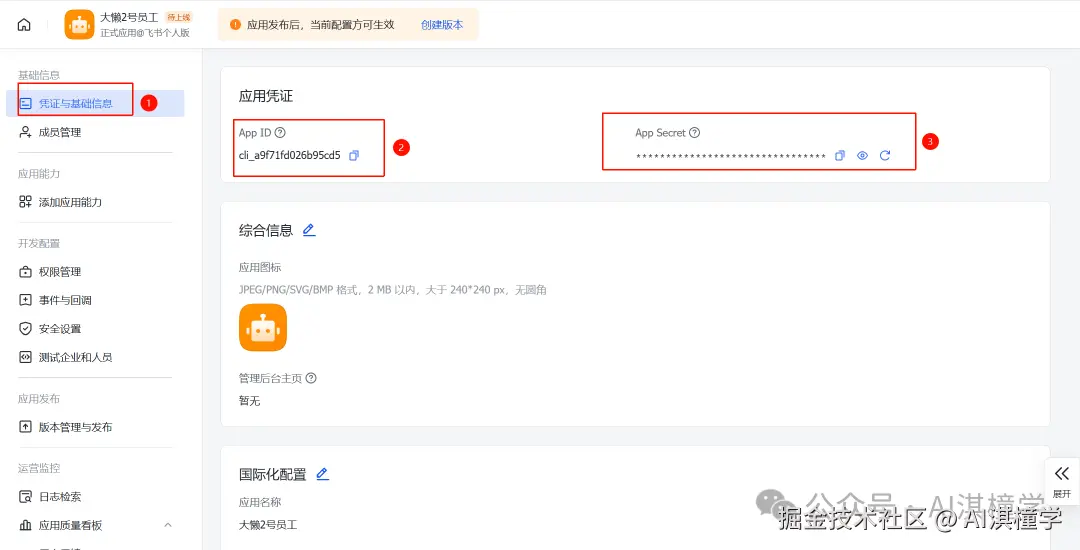Copy the App ID value
The height and width of the screenshot is (550, 1080).
click(x=354, y=156)
